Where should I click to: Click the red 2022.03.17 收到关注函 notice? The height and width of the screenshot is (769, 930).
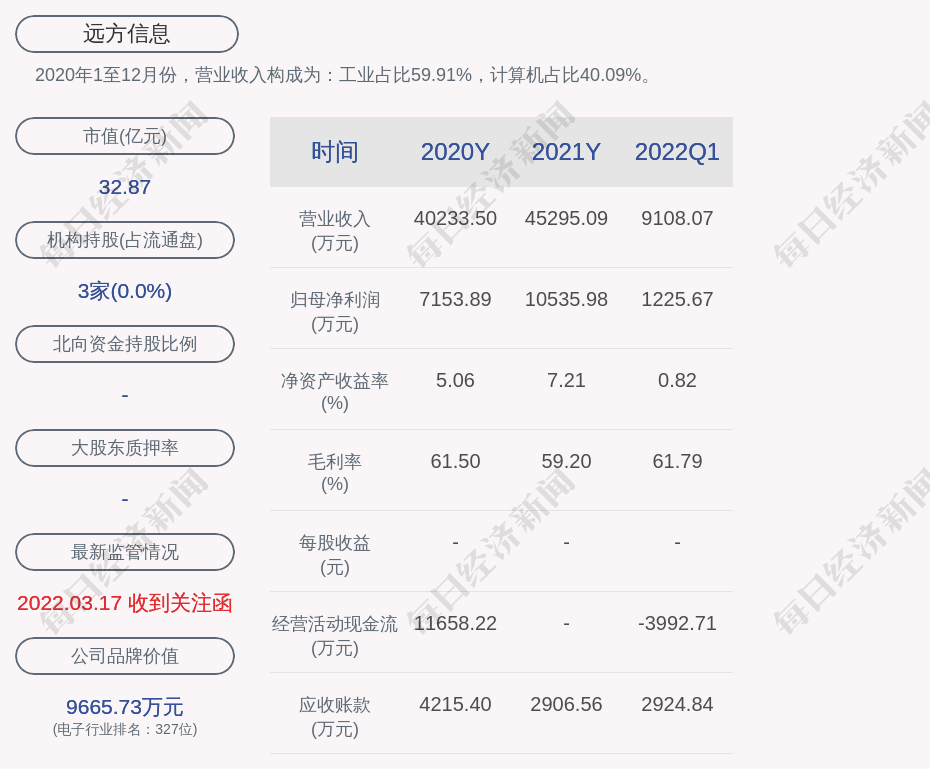pyautogui.click(x=125, y=604)
